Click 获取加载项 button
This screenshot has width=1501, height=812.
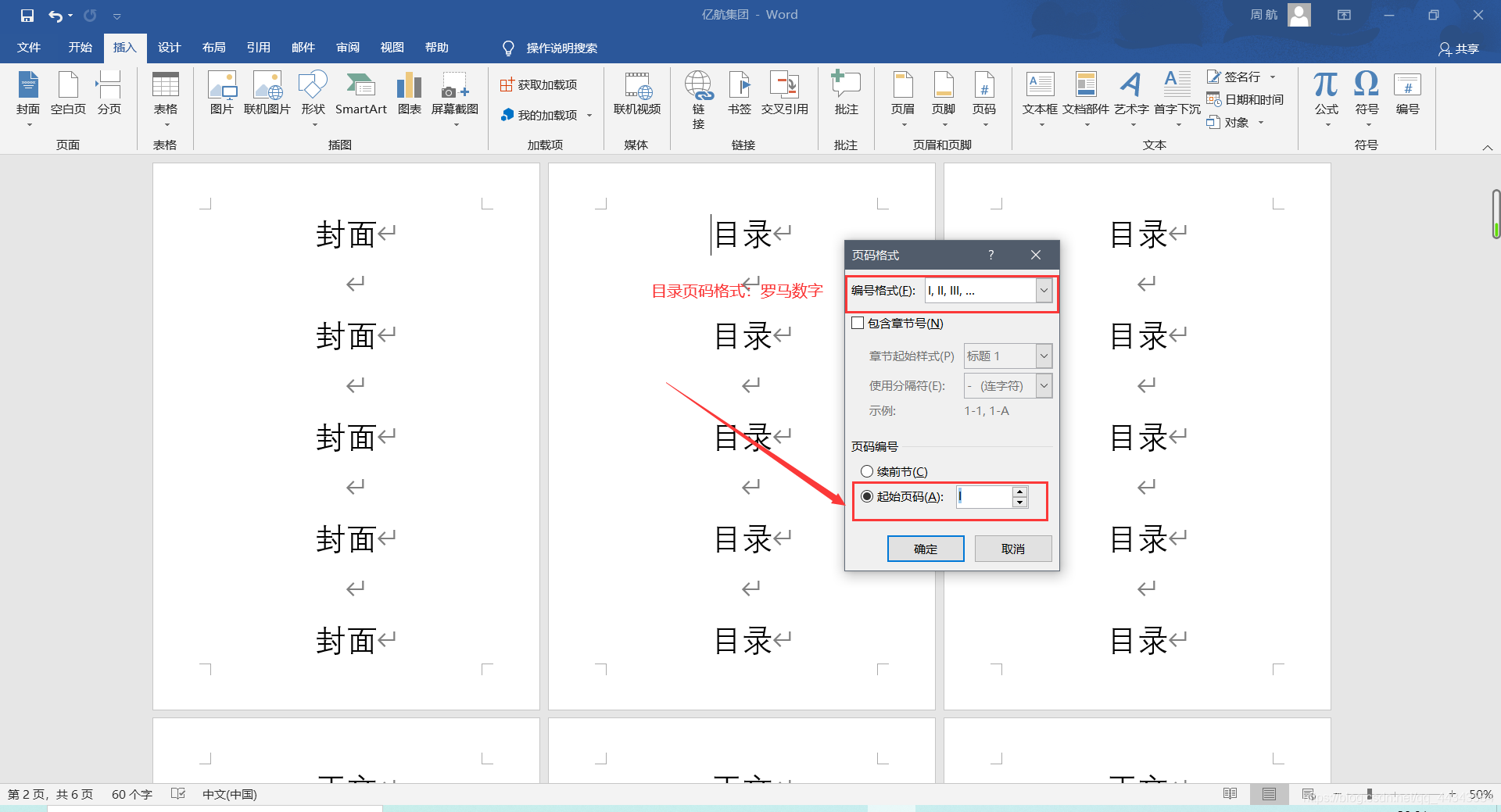click(x=539, y=84)
